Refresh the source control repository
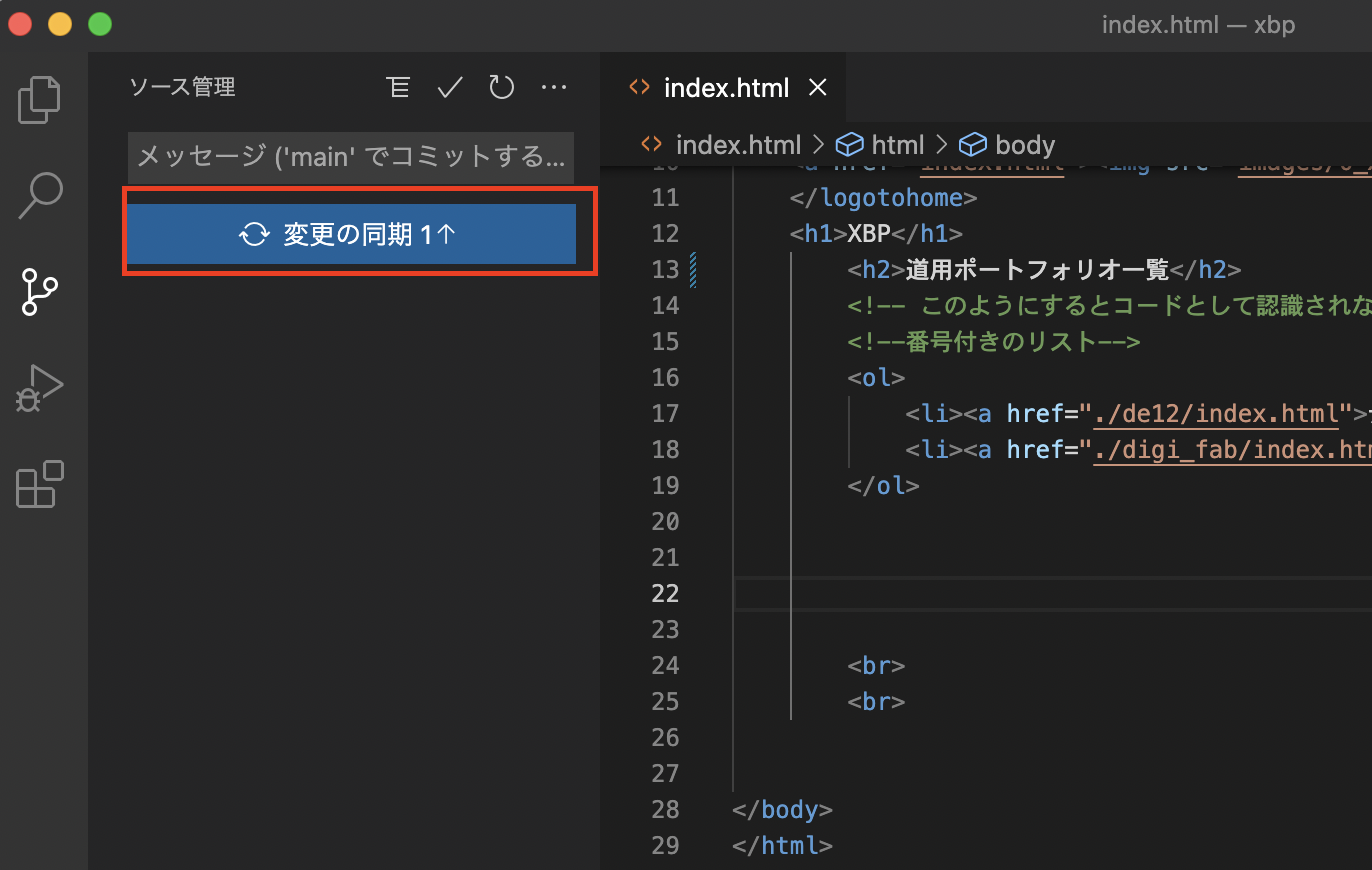 click(501, 87)
